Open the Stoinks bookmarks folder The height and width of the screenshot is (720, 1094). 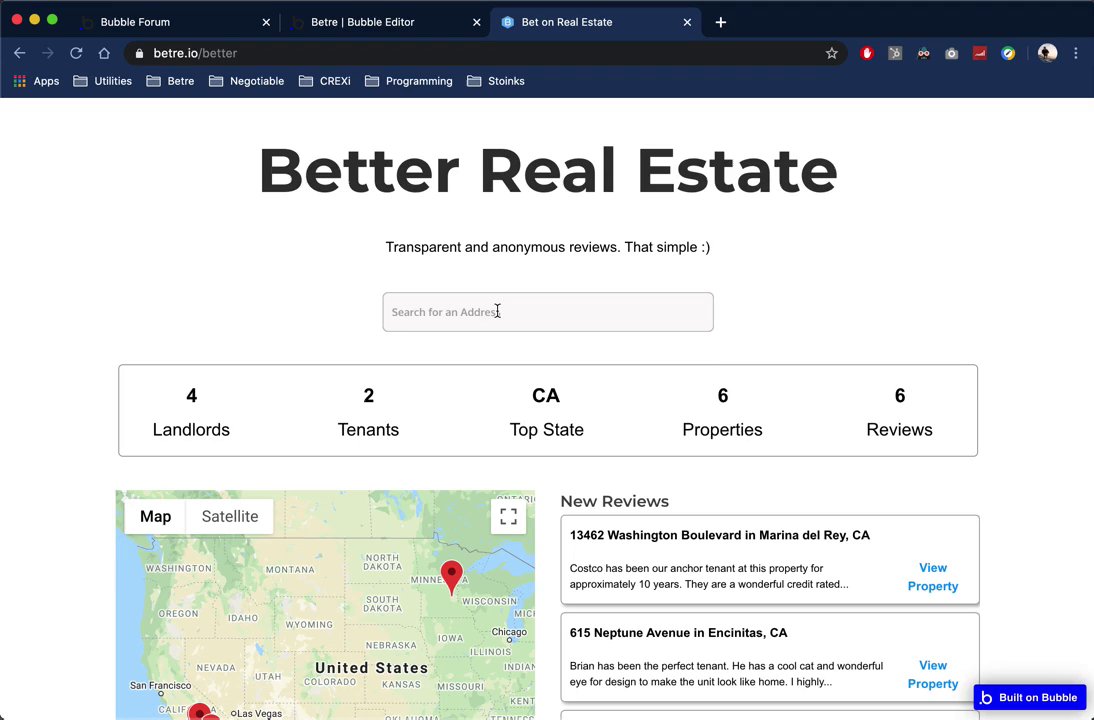click(495, 81)
